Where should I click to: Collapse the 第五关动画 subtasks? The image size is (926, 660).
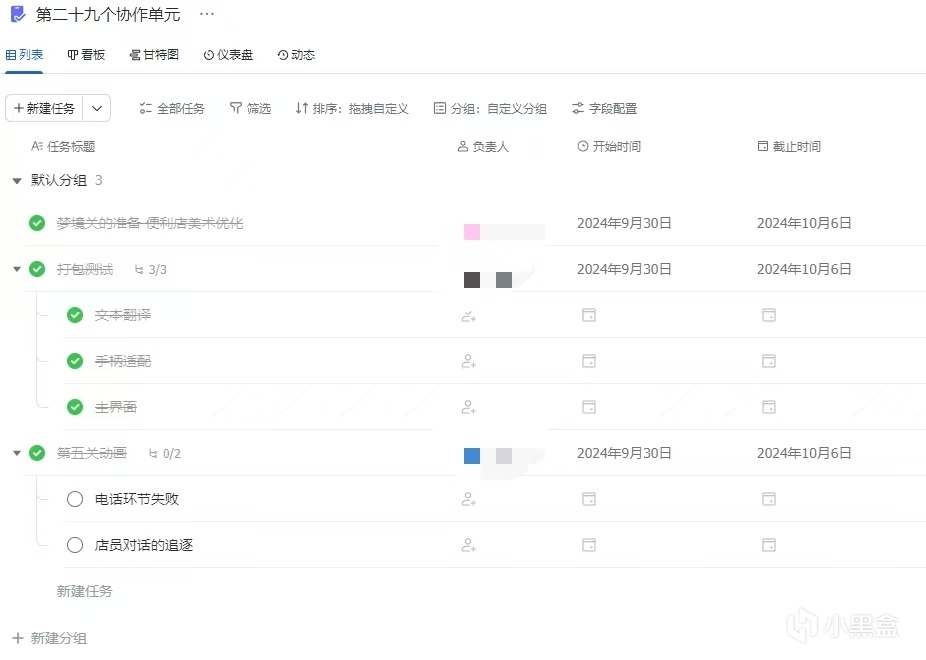[x=16, y=453]
